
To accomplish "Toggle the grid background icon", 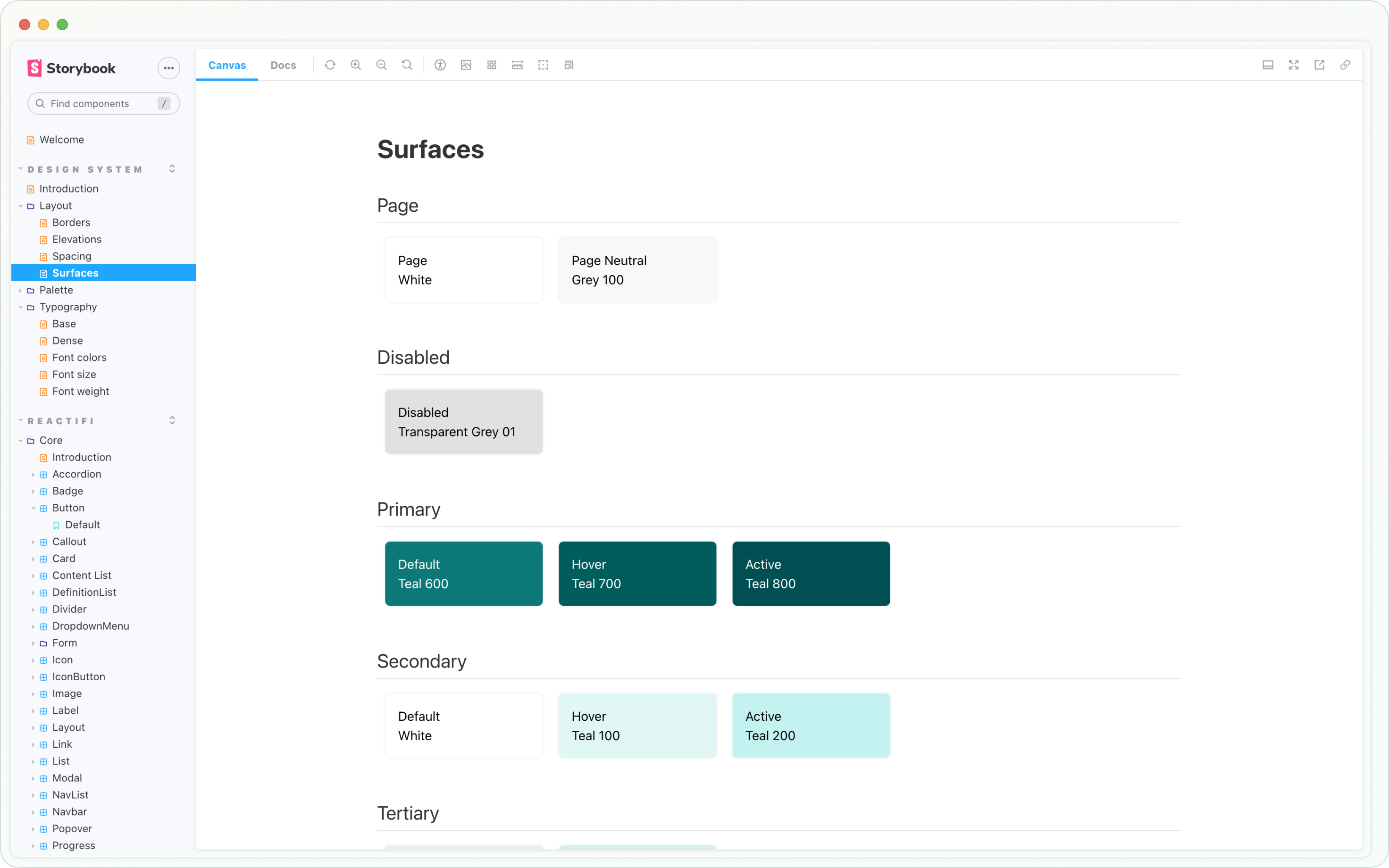I will pos(492,65).
